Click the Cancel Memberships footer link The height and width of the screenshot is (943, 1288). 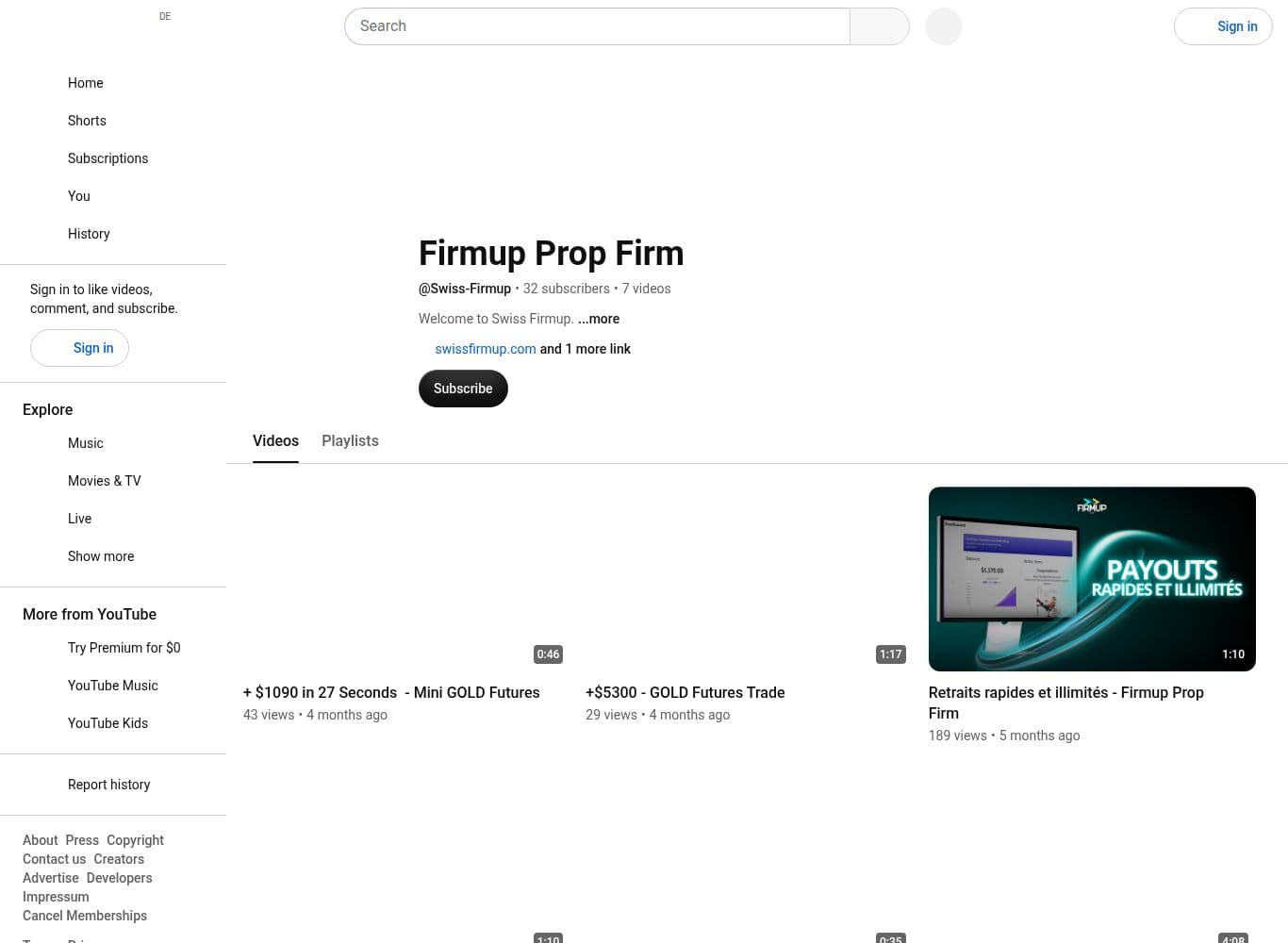point(85,916)
